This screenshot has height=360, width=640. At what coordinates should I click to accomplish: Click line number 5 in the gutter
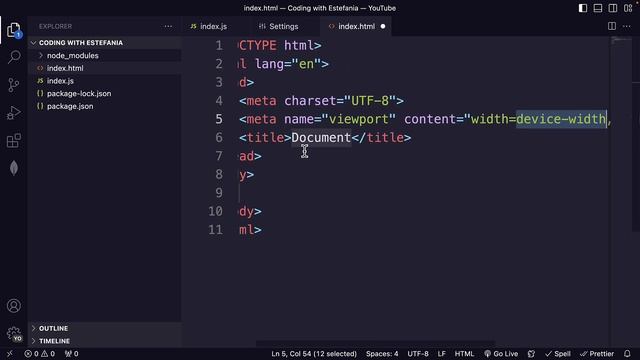(219, 119)
